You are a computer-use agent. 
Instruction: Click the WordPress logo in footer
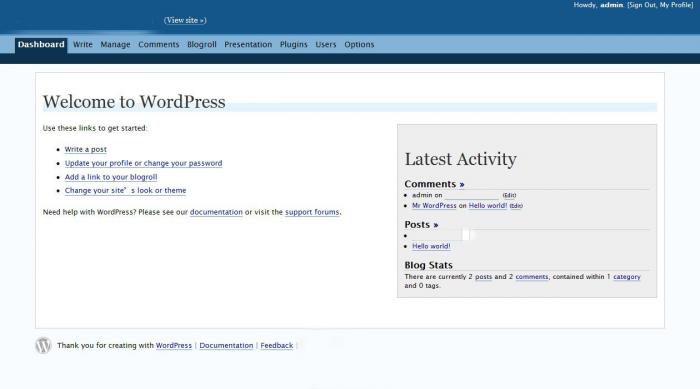click(x=43, y=345)
